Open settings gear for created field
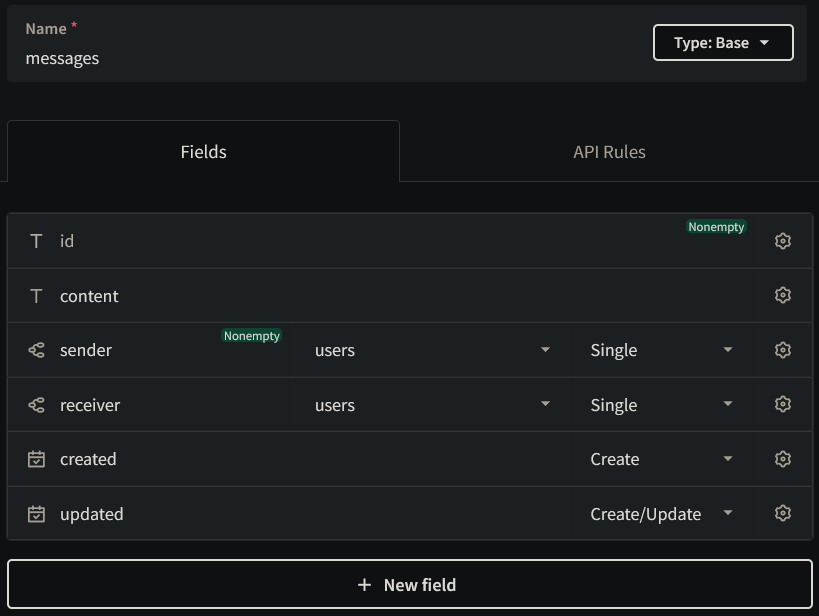The image size is (819, 616). [x=783, y=459]
